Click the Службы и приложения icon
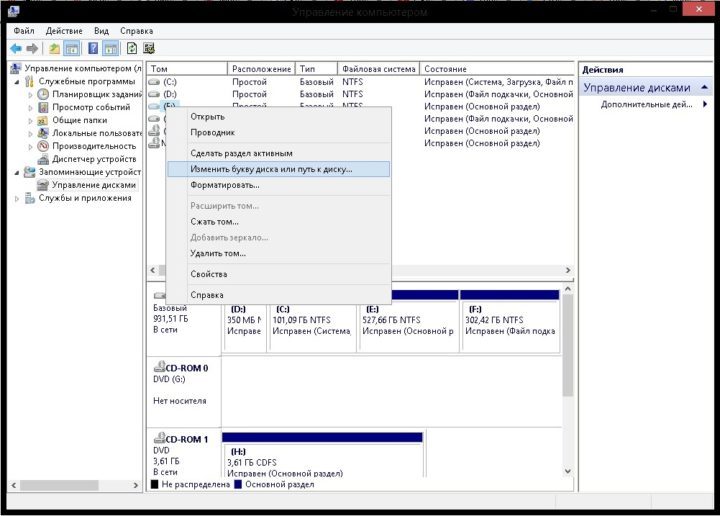The width and height of the screenshot is (720, 516). click(x=29, y=198)
